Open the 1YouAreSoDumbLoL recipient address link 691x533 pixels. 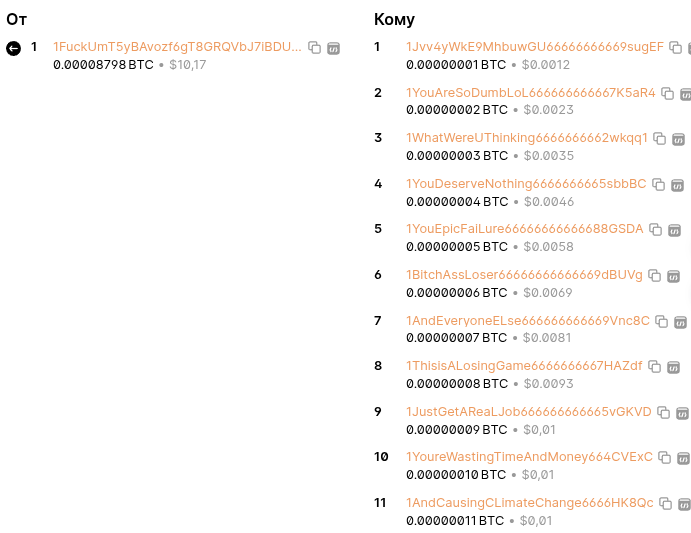pyautogui.click(x=531, y=93)
